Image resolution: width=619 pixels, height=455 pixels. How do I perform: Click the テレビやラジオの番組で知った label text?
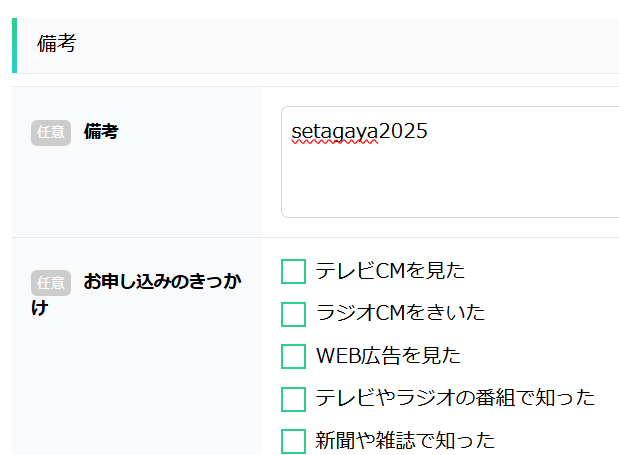click(x=455, y=399)
